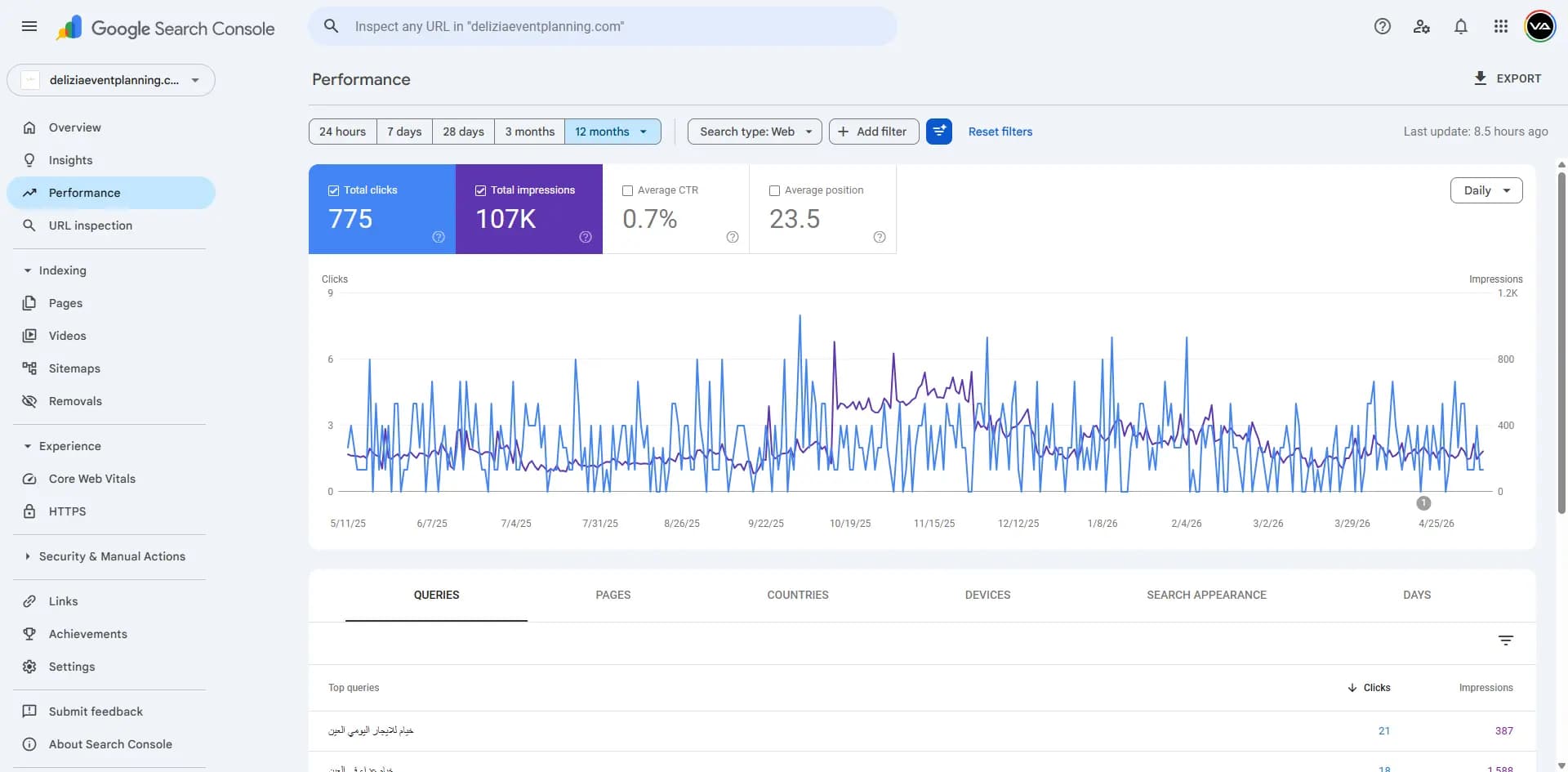Click the Submit feedback icon
Screen dimensions: 1568x772
pos(29,712)
